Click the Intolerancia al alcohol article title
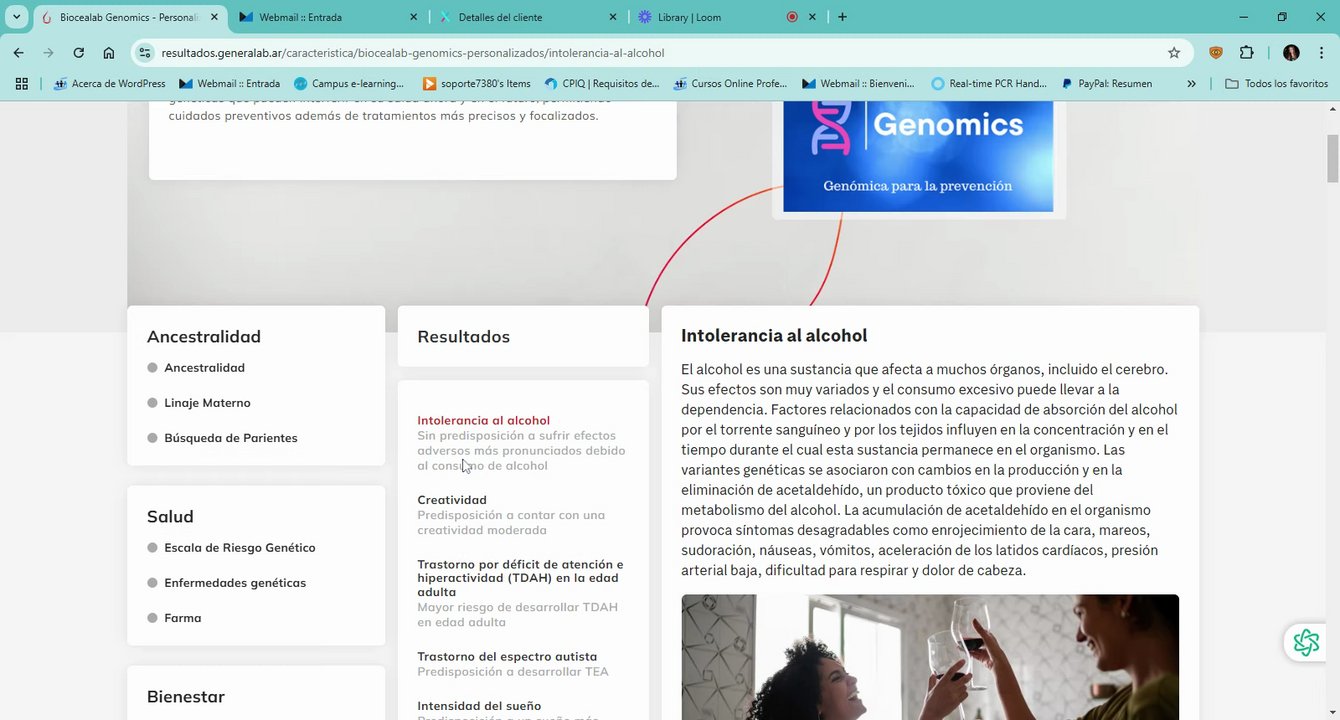 click(x=774, y=336)
